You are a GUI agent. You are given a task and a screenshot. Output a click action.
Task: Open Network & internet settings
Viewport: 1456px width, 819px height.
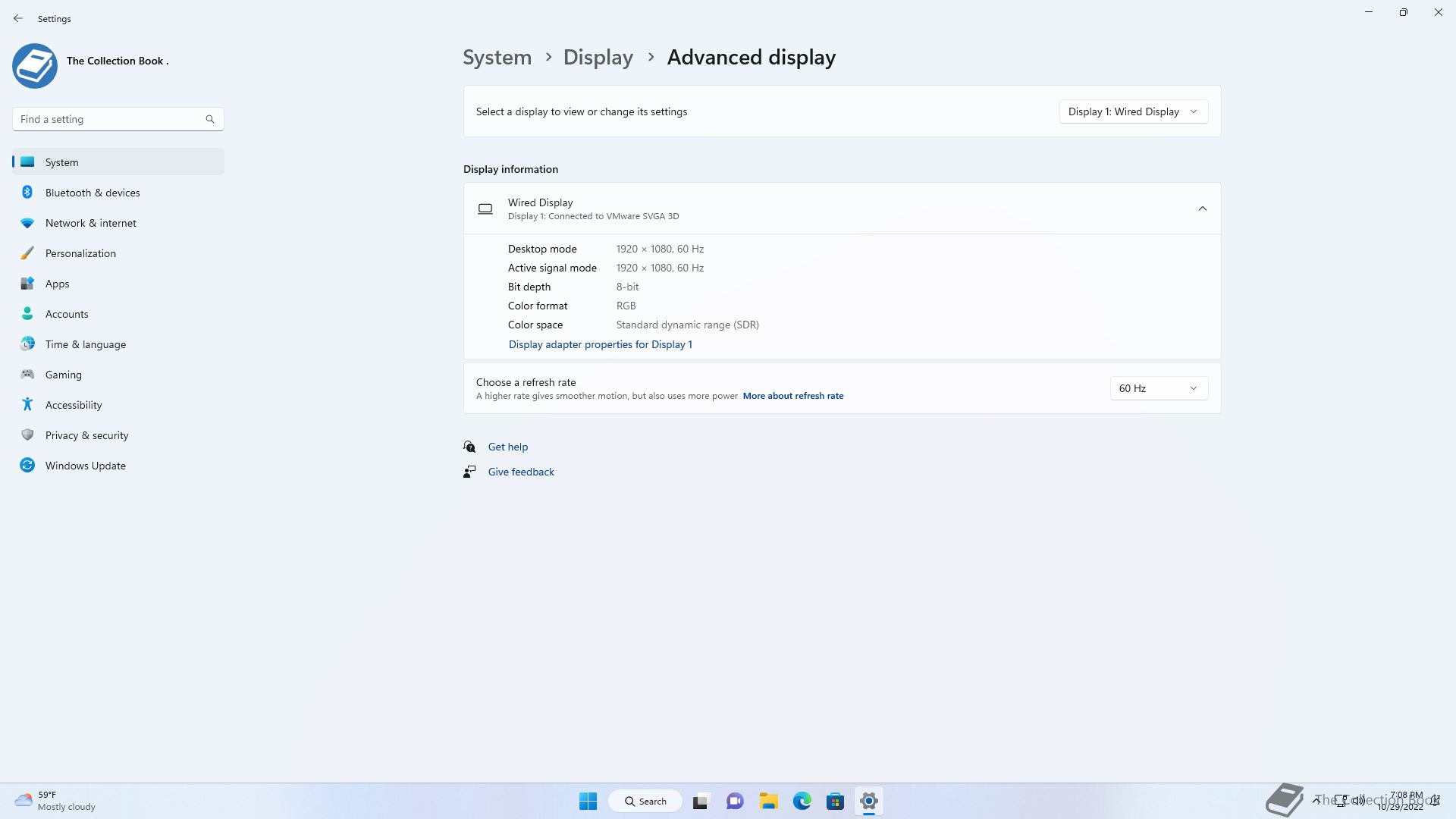[x=90, y=223]
